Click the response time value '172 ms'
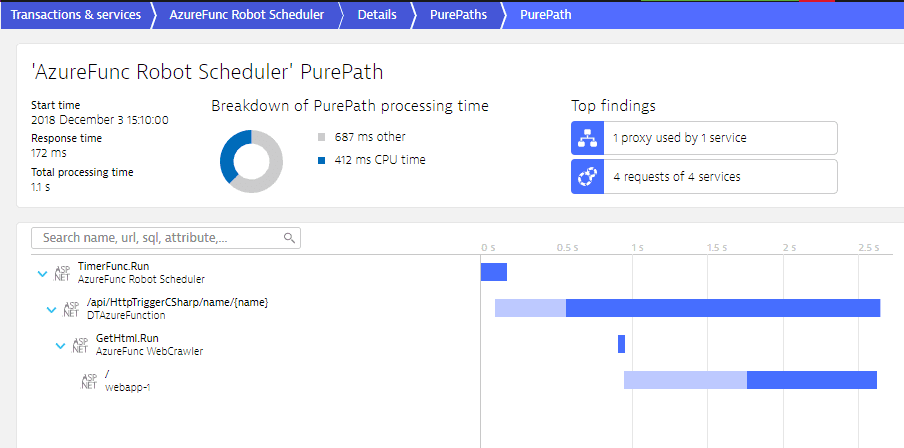This screenshot has height=448, width=904. [x=48, y=153]
